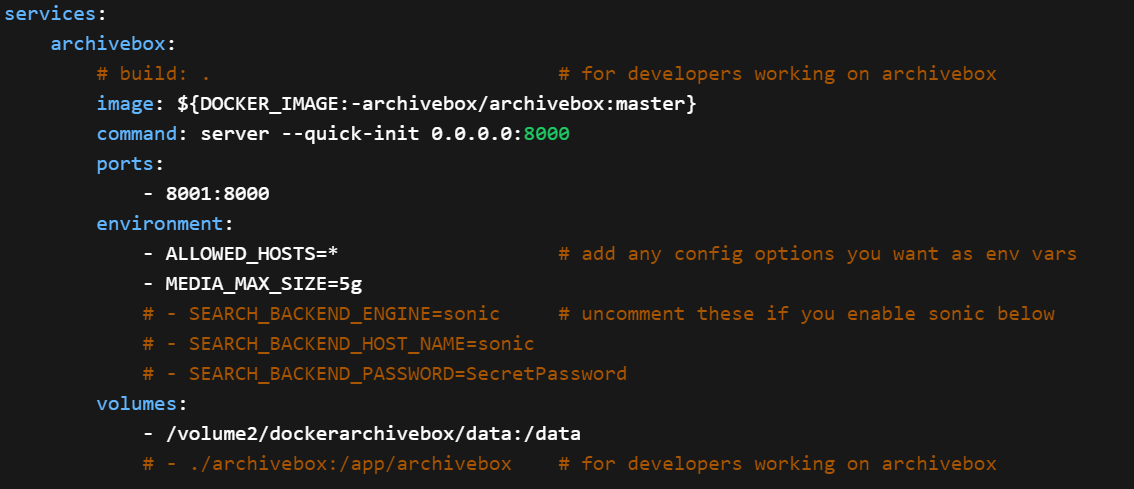Click the 'services:' key on the first line
1134x489 pixels.
[x=50, y=14]
